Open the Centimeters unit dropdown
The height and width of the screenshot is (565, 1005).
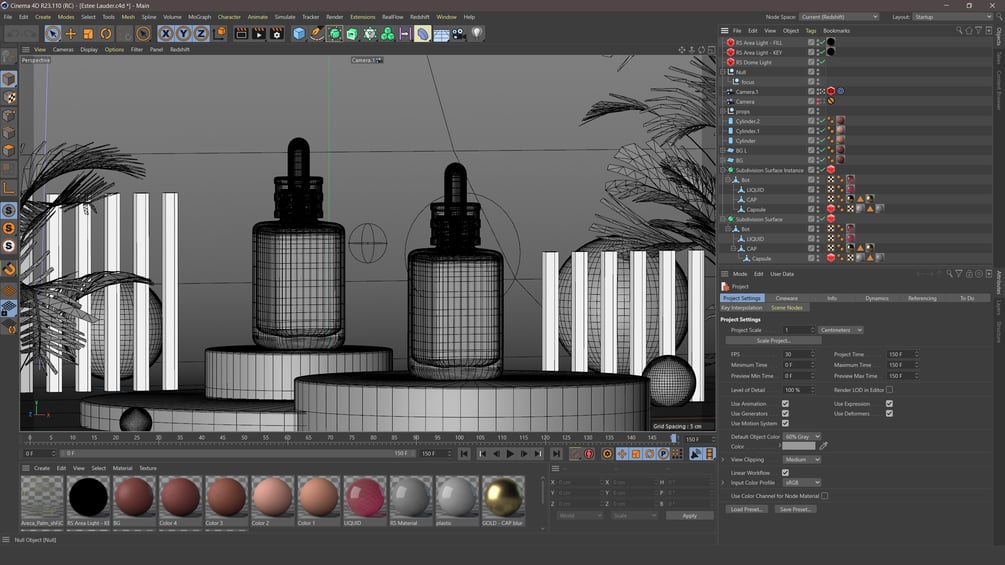pos(840,330)
